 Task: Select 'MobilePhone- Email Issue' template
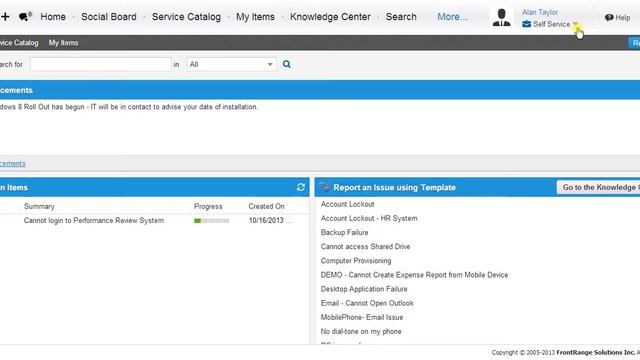pos(362,317)
